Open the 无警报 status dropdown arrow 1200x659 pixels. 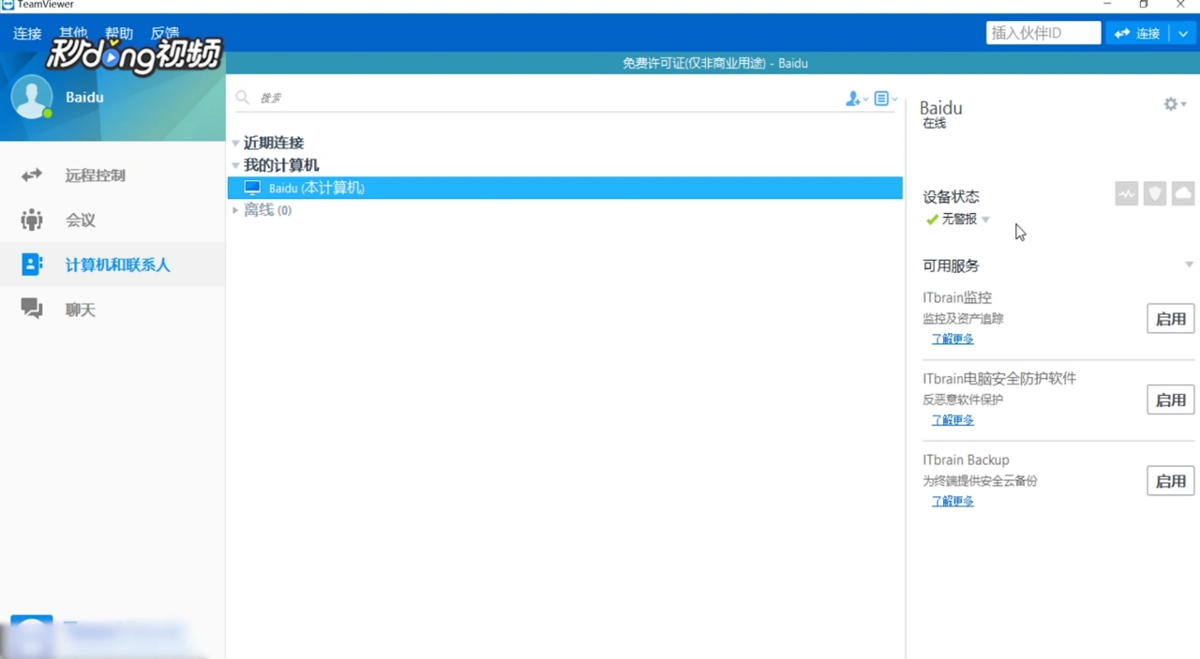tap(986, 219)
